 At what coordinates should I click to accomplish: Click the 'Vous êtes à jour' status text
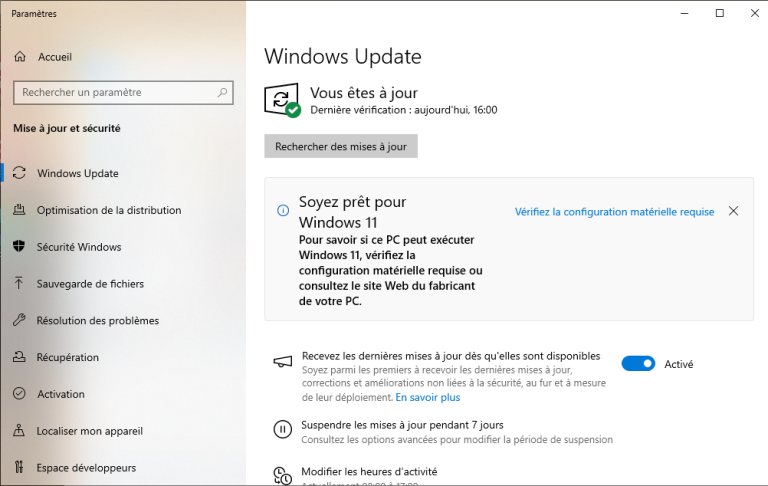pos(364,93)
